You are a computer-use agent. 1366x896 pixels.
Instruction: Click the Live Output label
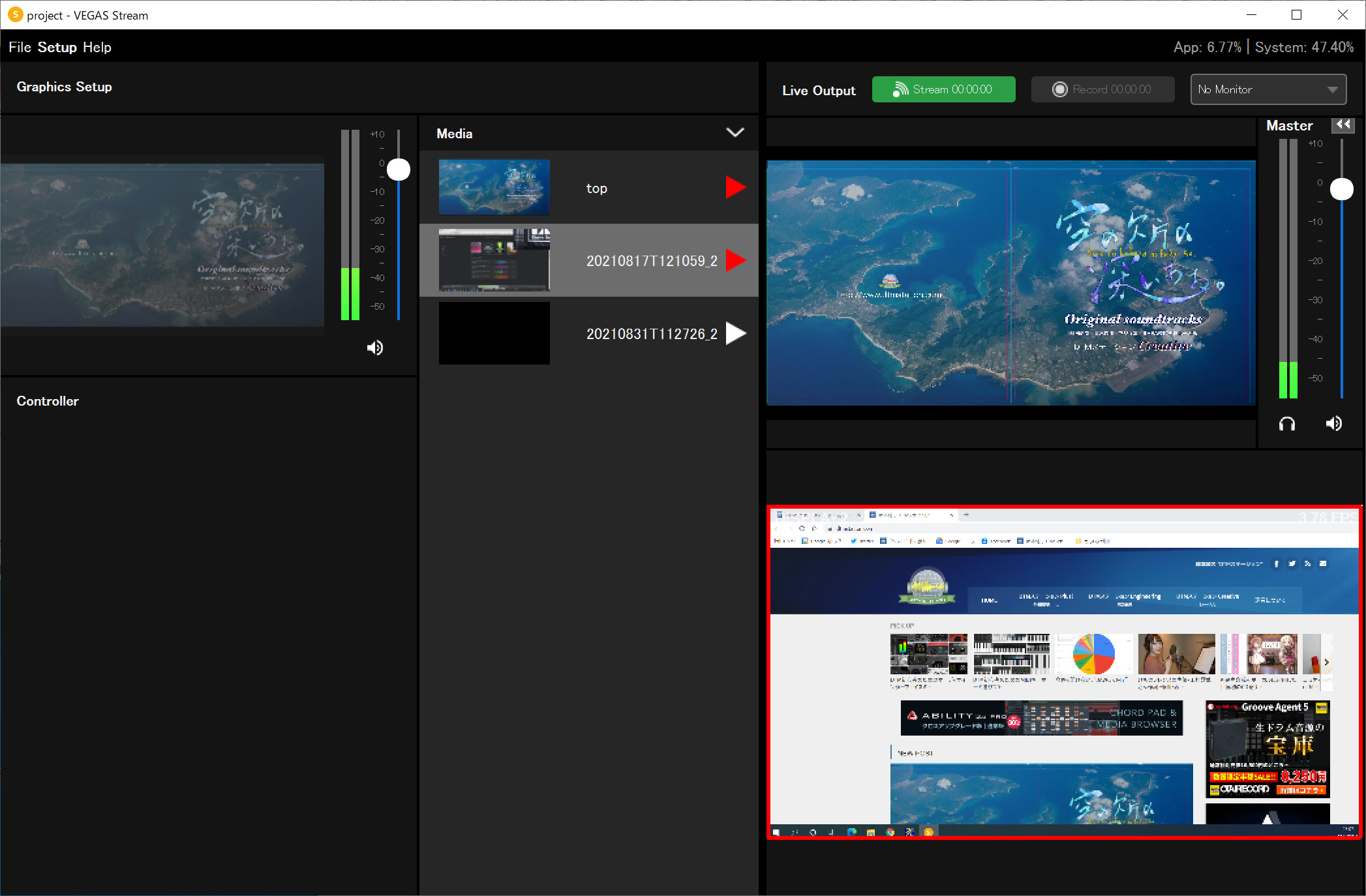(819, 91)
